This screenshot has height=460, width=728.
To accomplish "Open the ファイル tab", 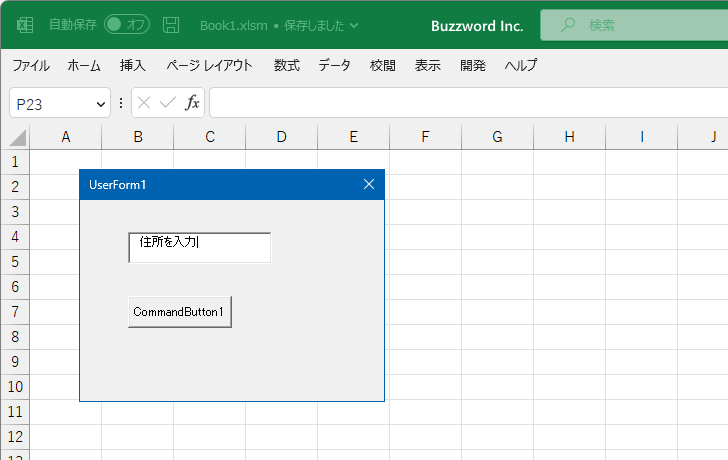I will click(31, 65).
